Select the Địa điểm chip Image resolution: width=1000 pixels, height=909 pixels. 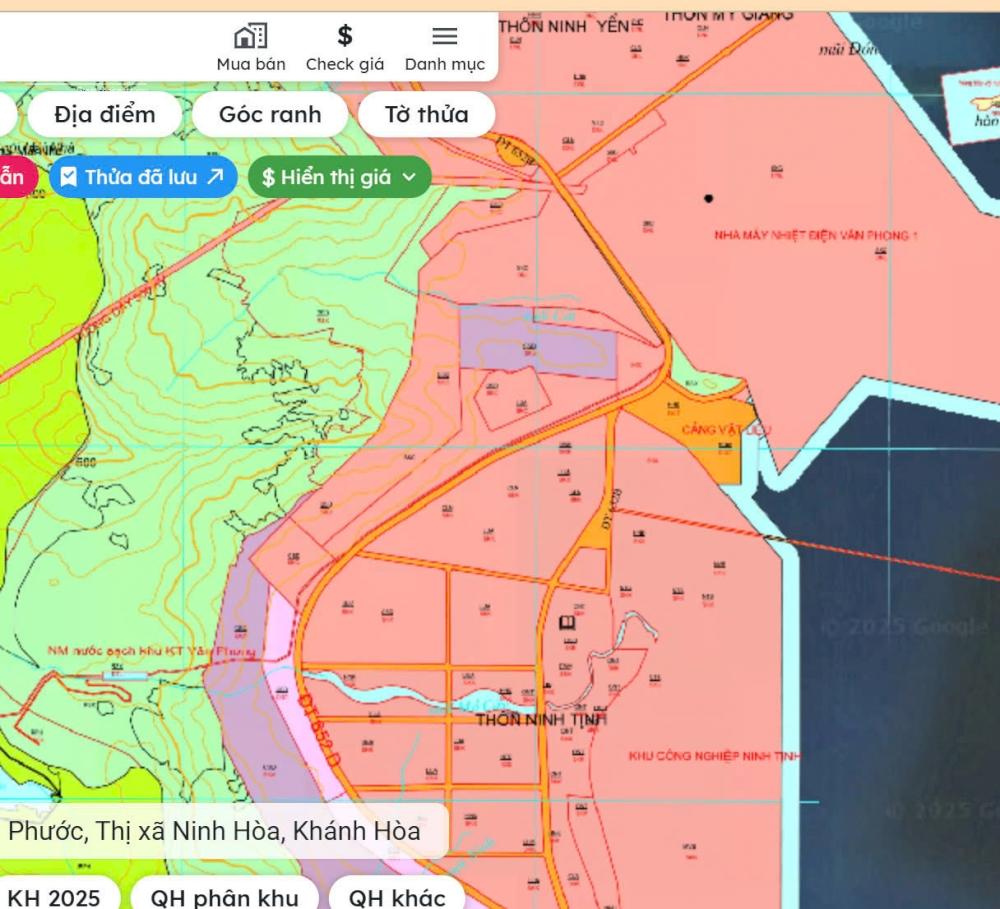point(105,114)
